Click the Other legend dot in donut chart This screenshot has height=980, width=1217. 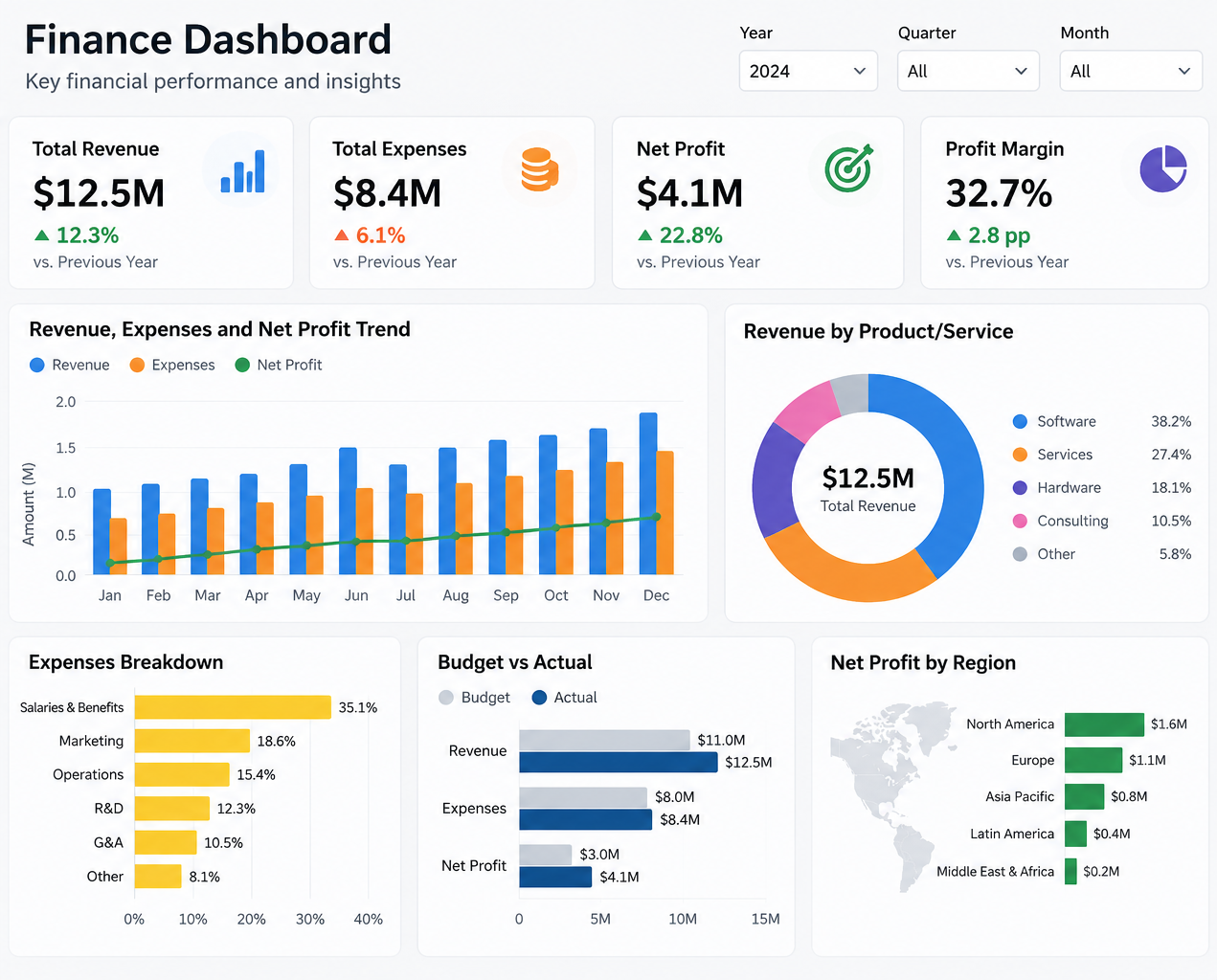click(x=1020, y=554)
